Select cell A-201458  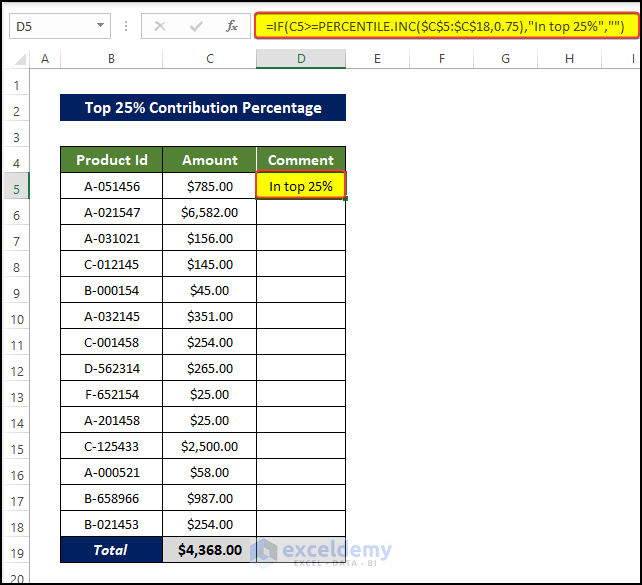tap(111, 420)
